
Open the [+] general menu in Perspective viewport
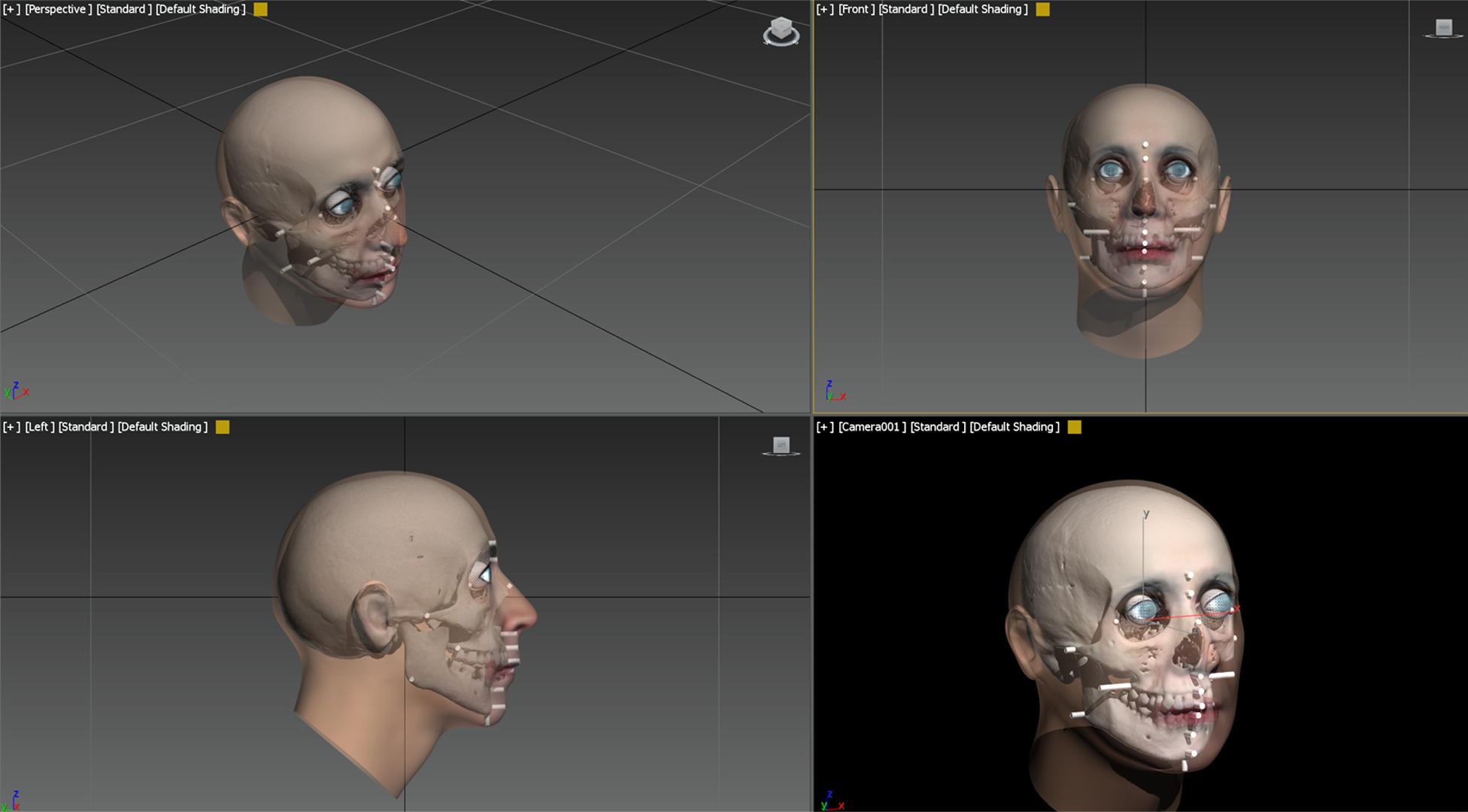[x=11, y=10]
